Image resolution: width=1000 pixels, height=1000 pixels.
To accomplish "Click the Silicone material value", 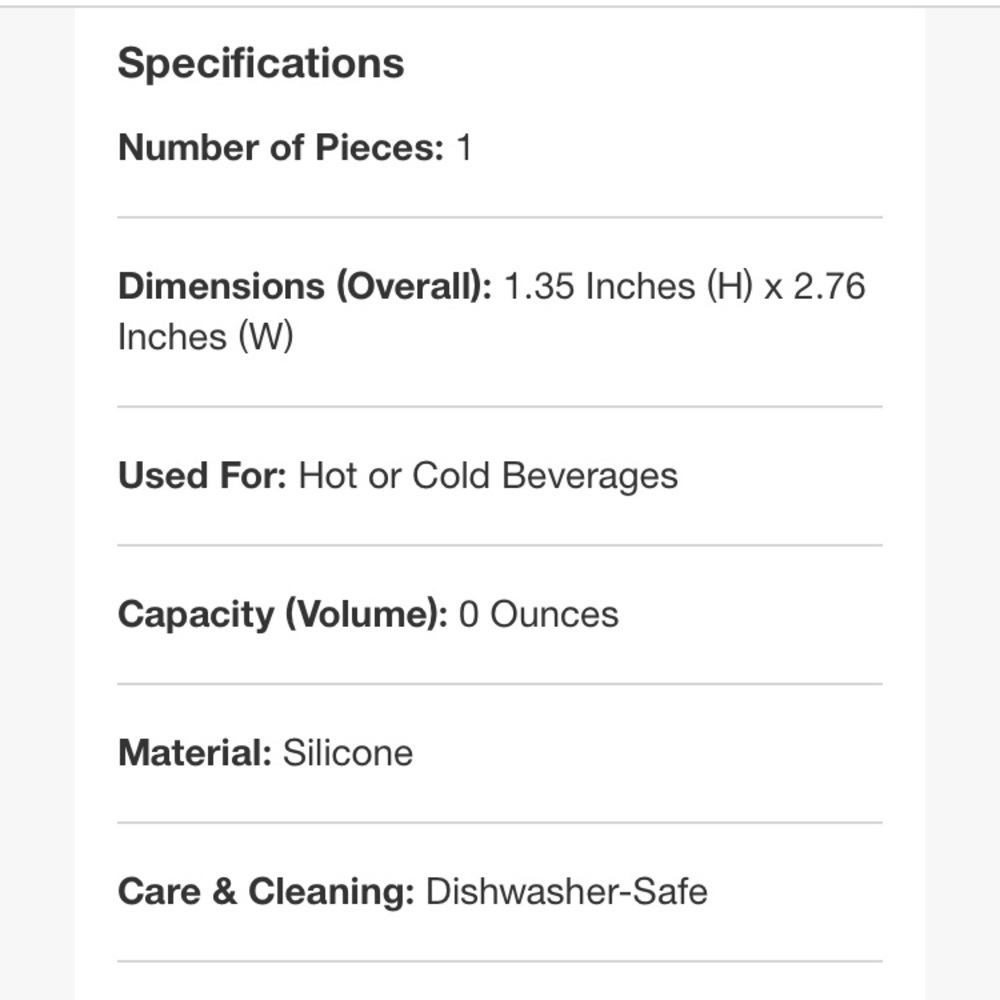I will (x=348, y=753).
